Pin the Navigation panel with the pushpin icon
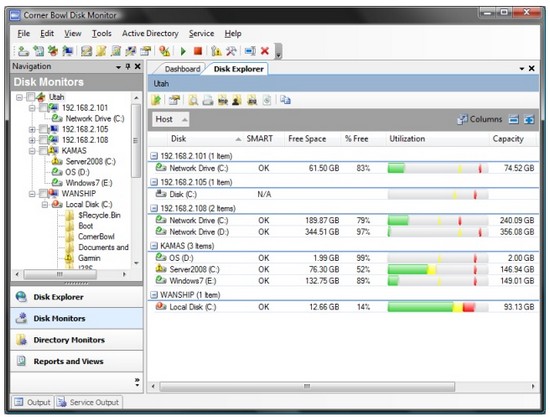 pos(128,66)
